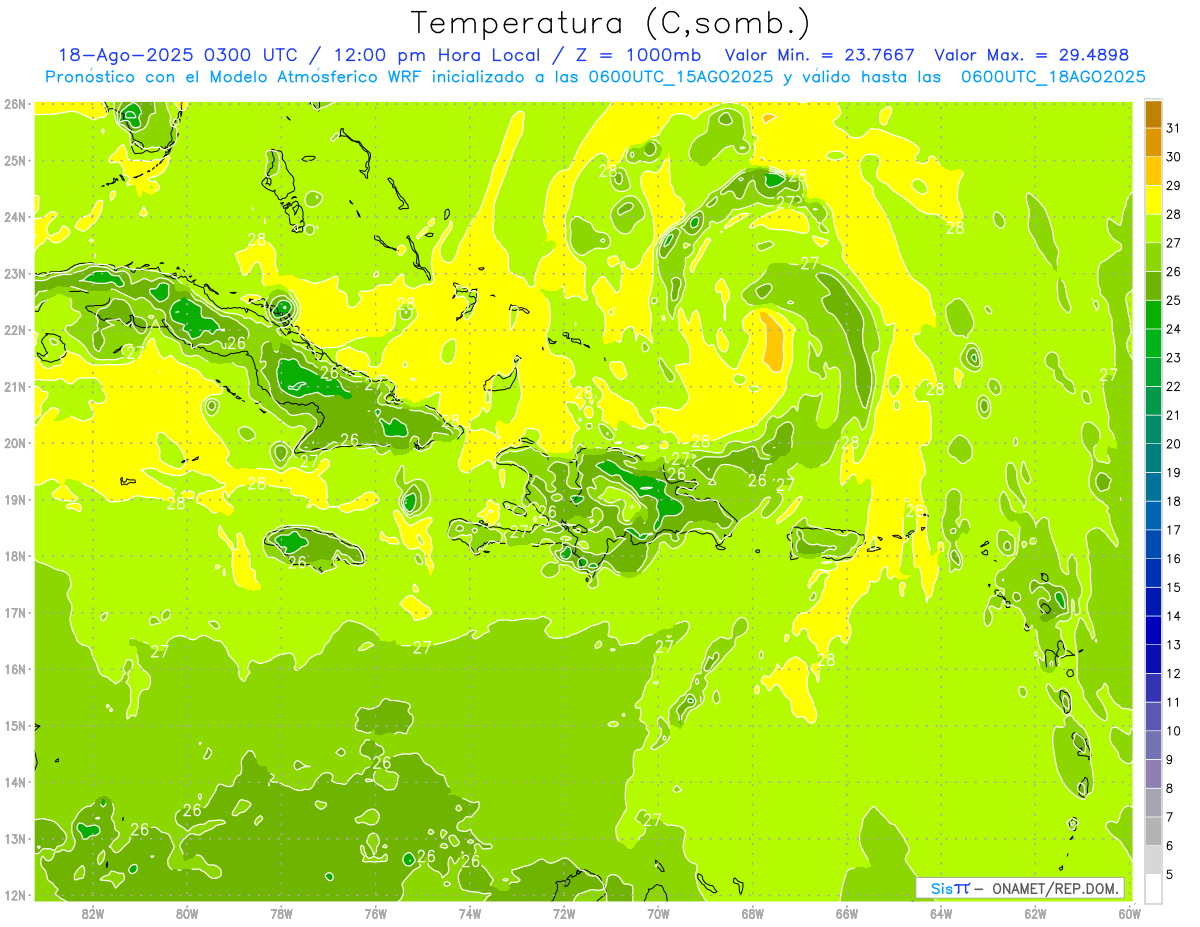Select the 'Valor Max. = 29.4898' readout

1032,55
